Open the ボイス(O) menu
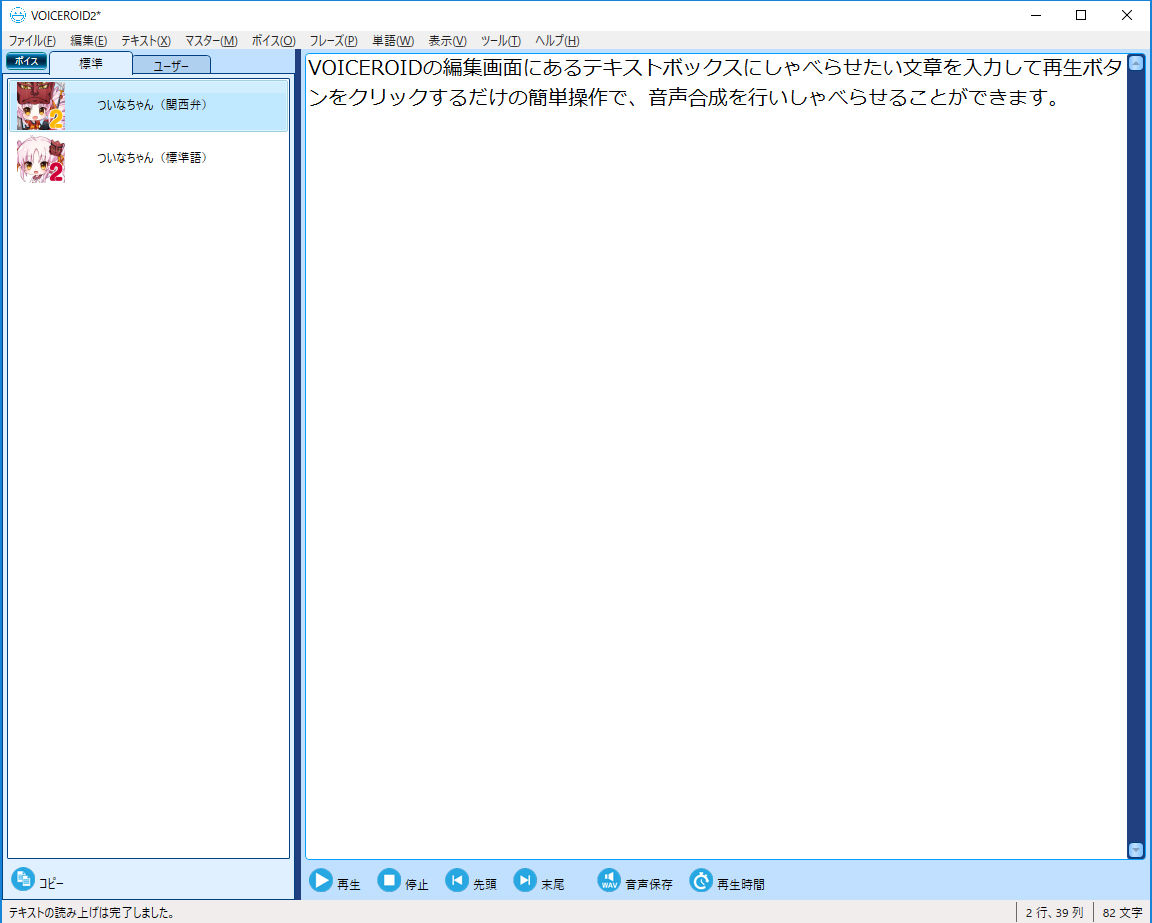Screen dimensions: 1152x923 pos(273,40)
